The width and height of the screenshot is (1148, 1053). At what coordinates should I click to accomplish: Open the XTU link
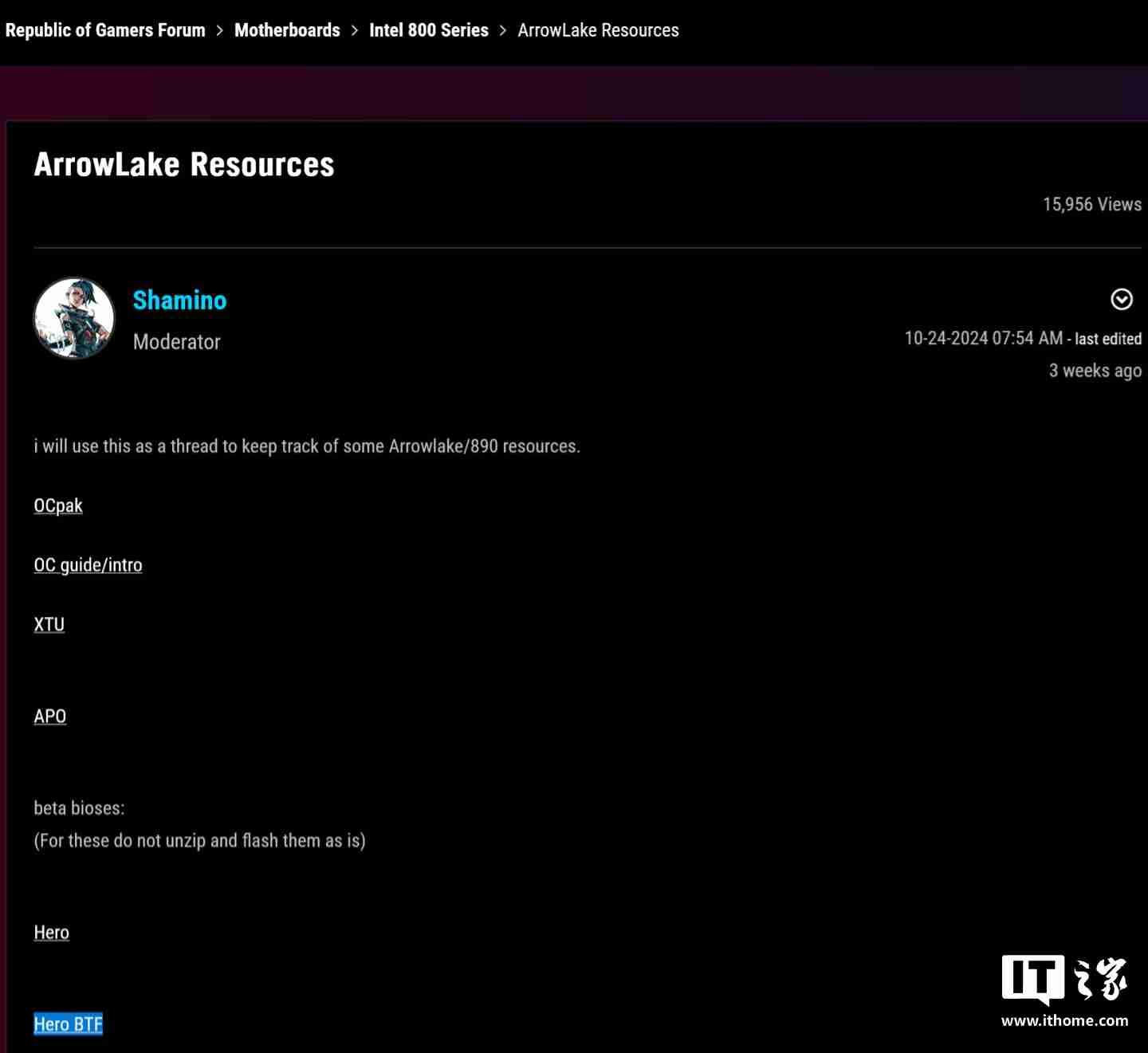[x=49, y=624]
